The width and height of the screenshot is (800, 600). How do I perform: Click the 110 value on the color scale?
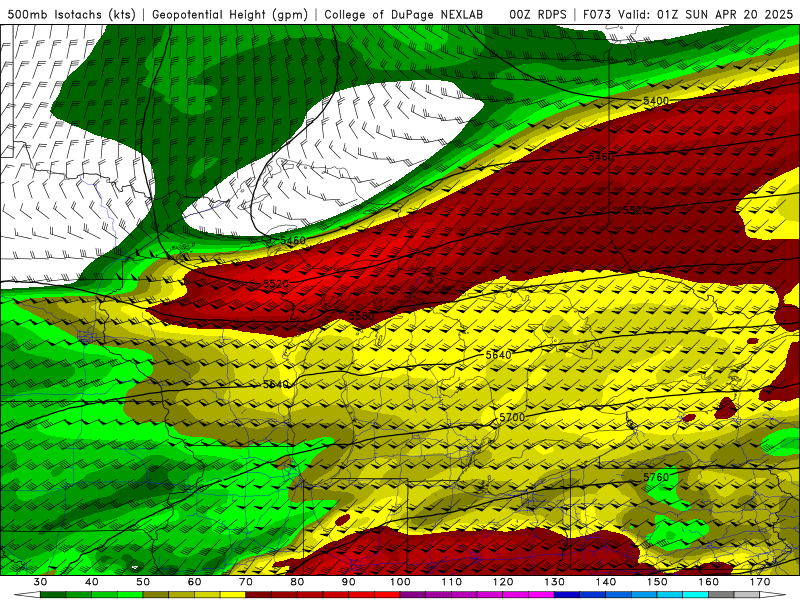tap(452, 582)
